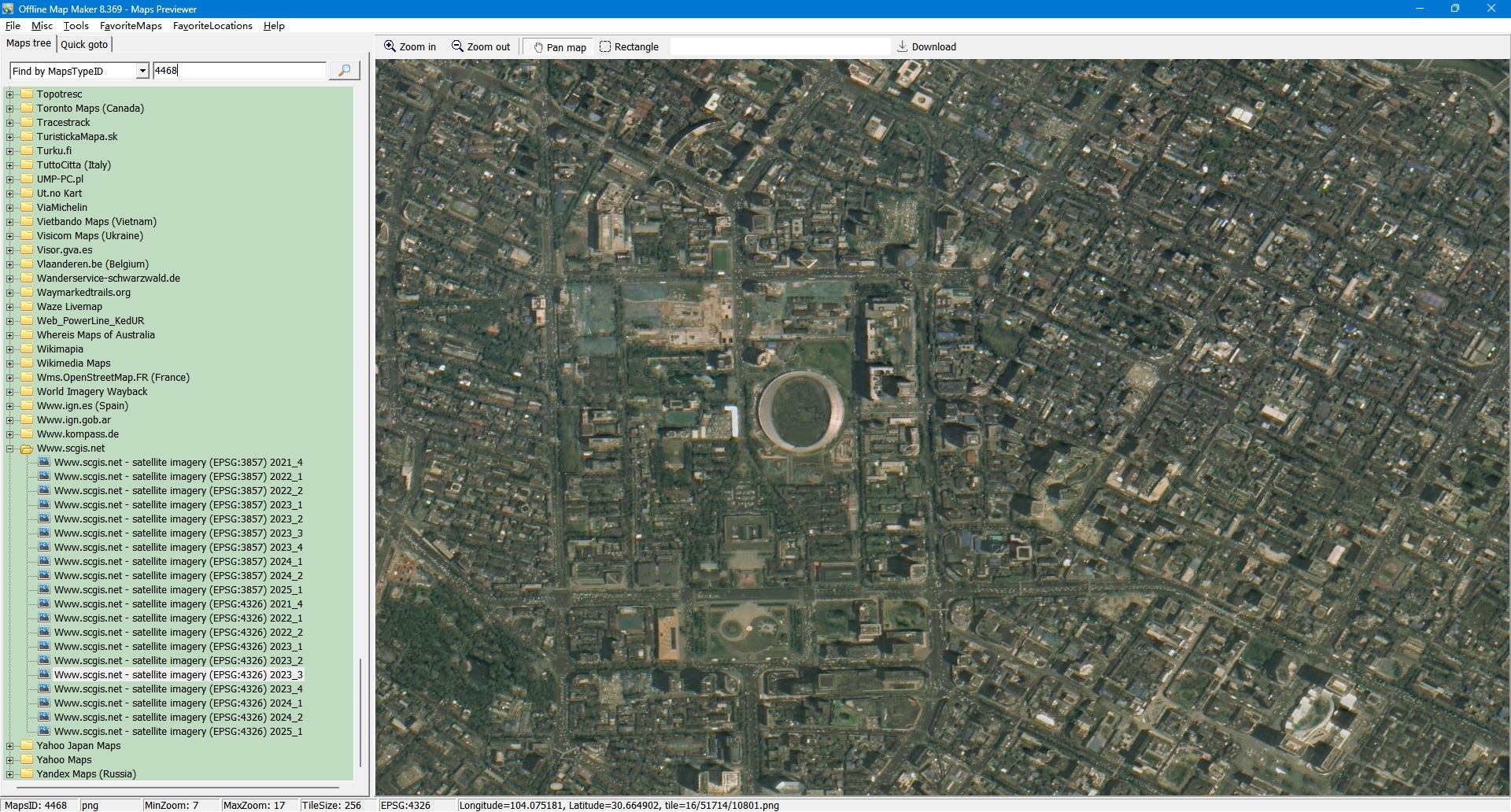This screenshot has height=812, width=1511.
Task: Open the Find by MapsTypeID dropdown
Action: pos(142,71)
